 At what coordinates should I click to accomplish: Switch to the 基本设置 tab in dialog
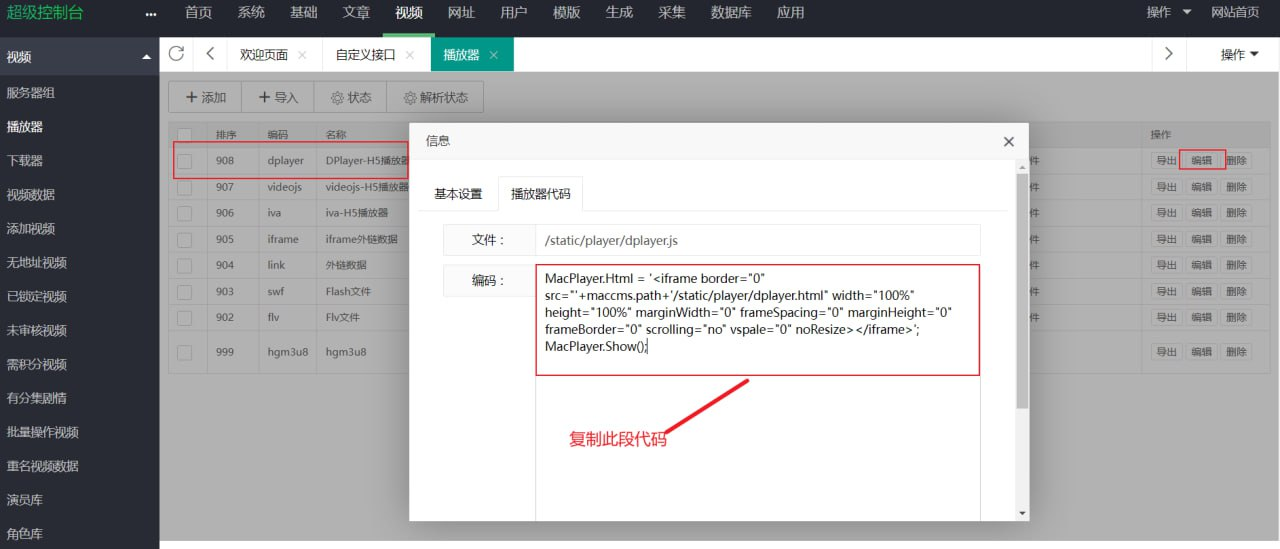pos(458,194)
